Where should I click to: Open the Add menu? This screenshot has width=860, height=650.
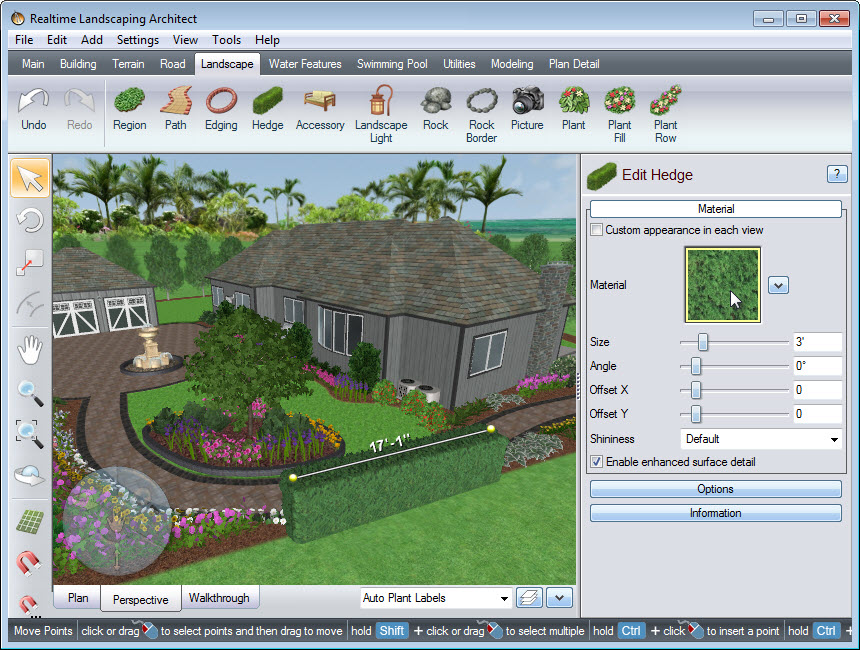pyautogui.click(x=92, y=40)
